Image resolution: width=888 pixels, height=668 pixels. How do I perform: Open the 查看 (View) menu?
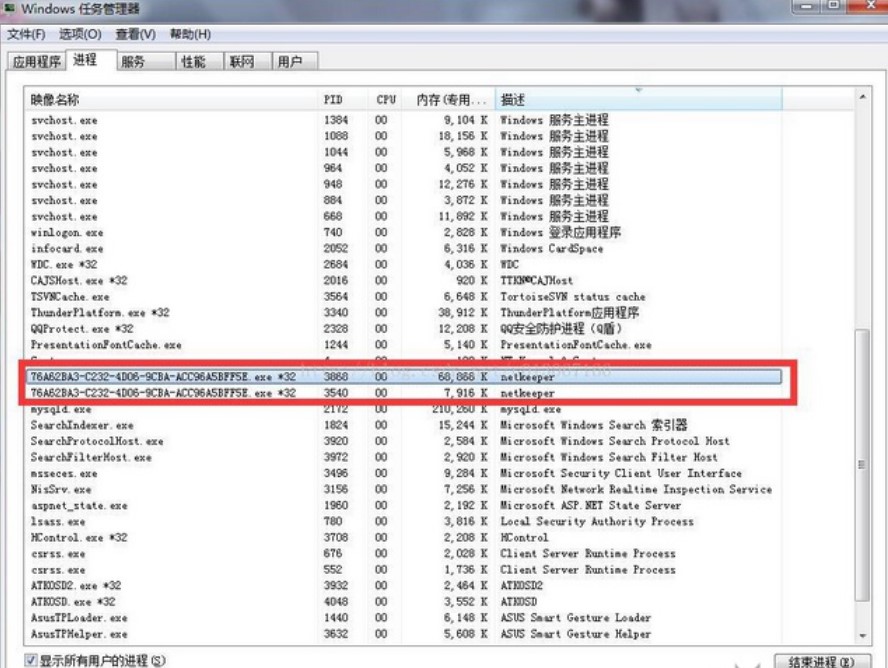coord(137,32)
